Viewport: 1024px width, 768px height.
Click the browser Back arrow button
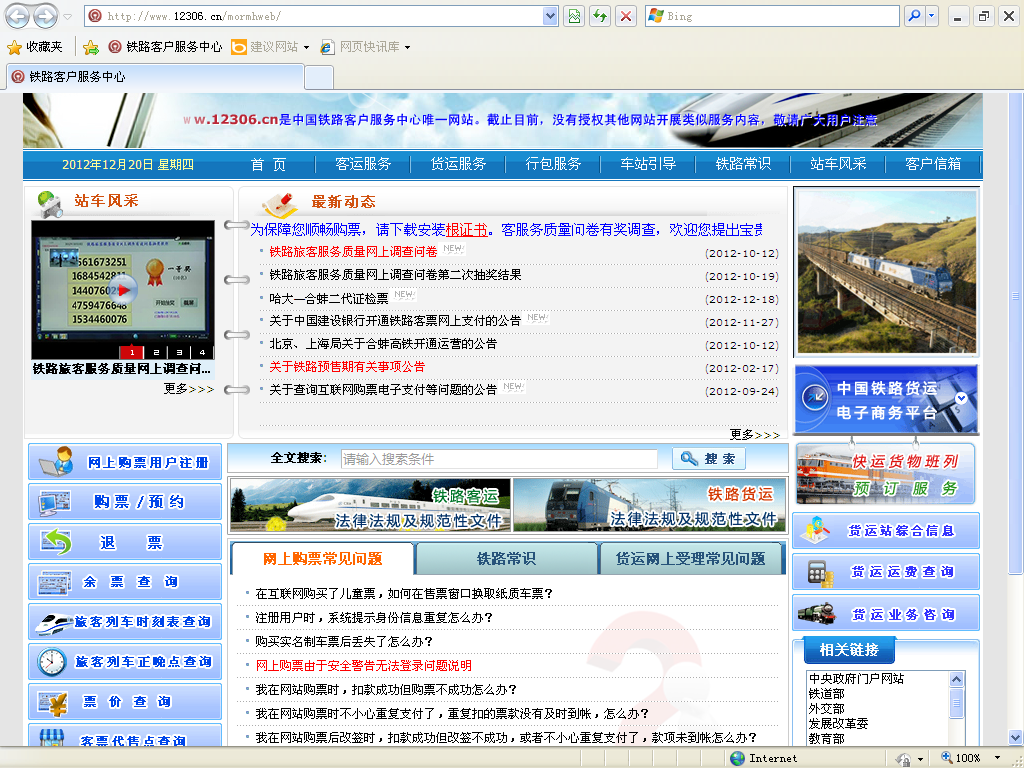(x=18, y=16)
